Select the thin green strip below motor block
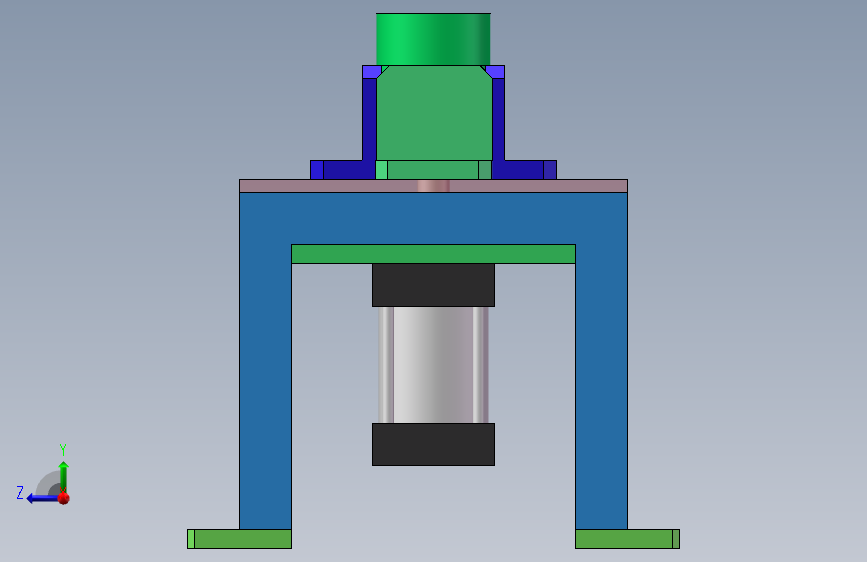The height and width of the screenshot is (562, 867). tap(433, 170)
